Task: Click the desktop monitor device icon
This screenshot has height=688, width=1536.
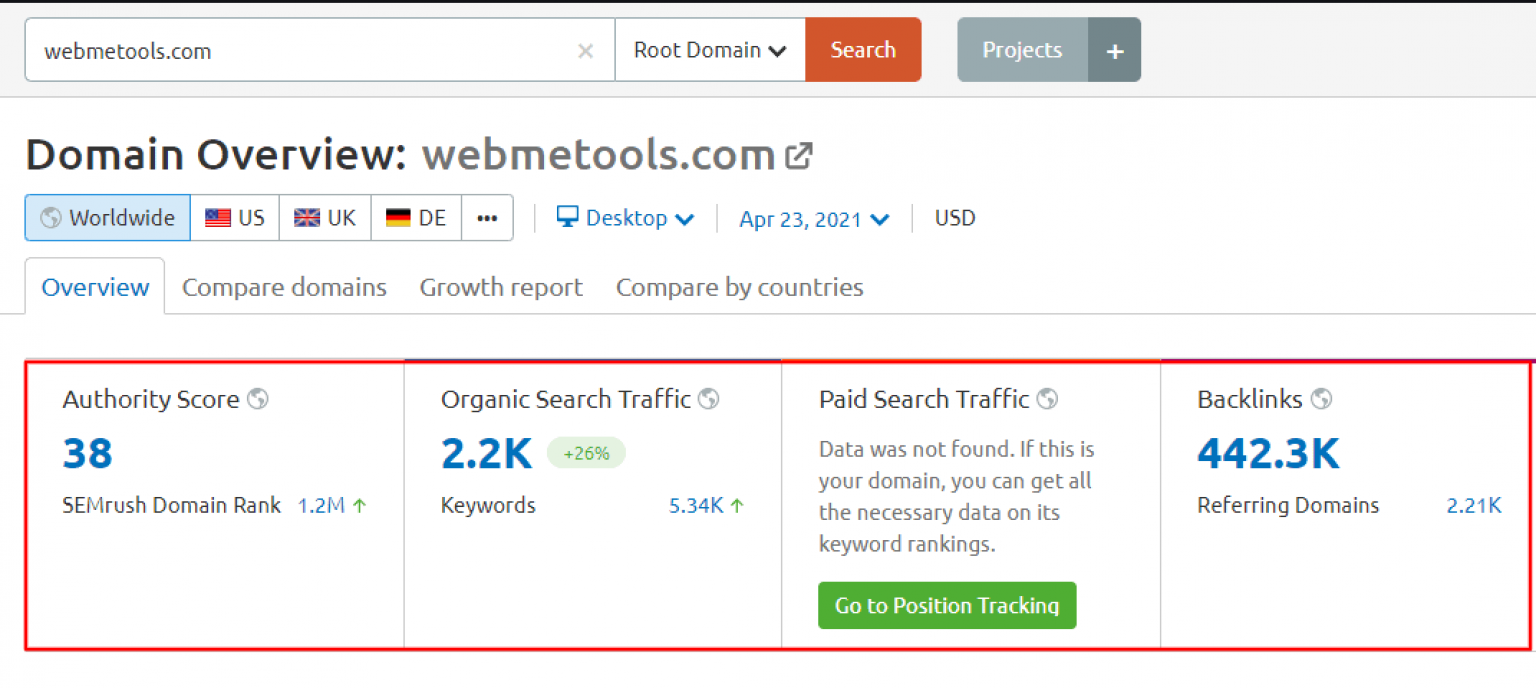Action: (567, 218)
